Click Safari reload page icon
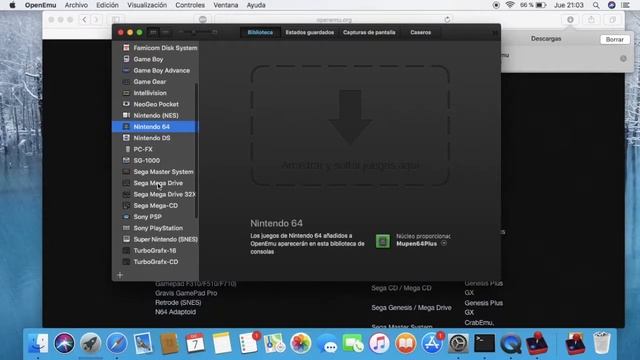640x360 pixels. coord(447,20)
